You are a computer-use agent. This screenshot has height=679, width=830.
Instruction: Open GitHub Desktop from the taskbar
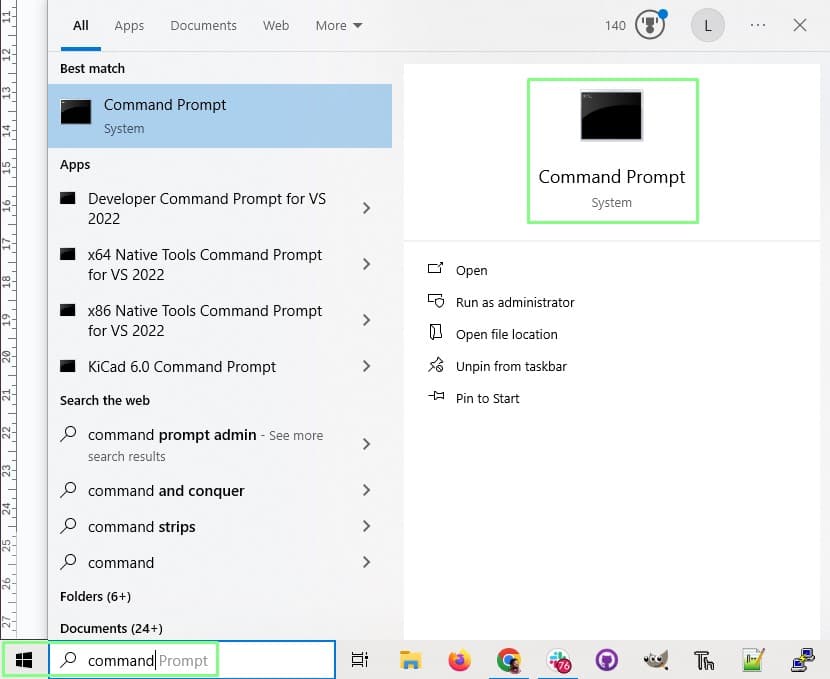click(x=607, y=660)
